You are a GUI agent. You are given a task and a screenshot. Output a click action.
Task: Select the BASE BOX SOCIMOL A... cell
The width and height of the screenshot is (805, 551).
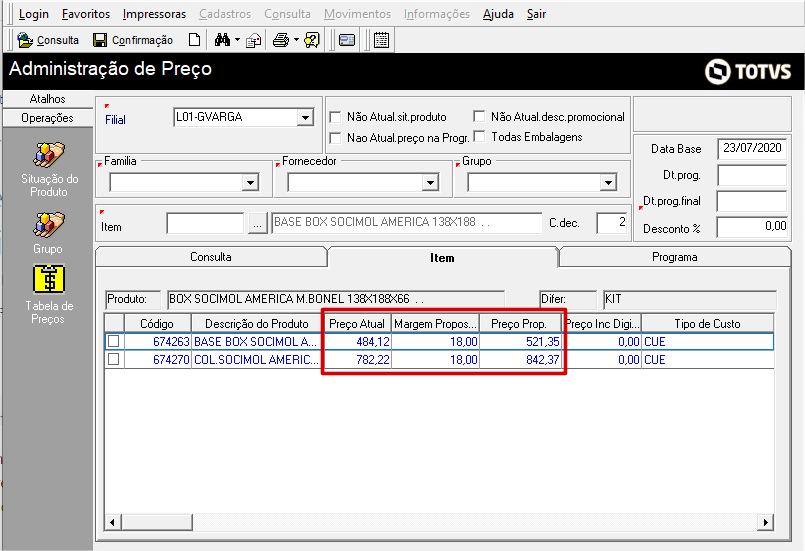click(257, 341)
